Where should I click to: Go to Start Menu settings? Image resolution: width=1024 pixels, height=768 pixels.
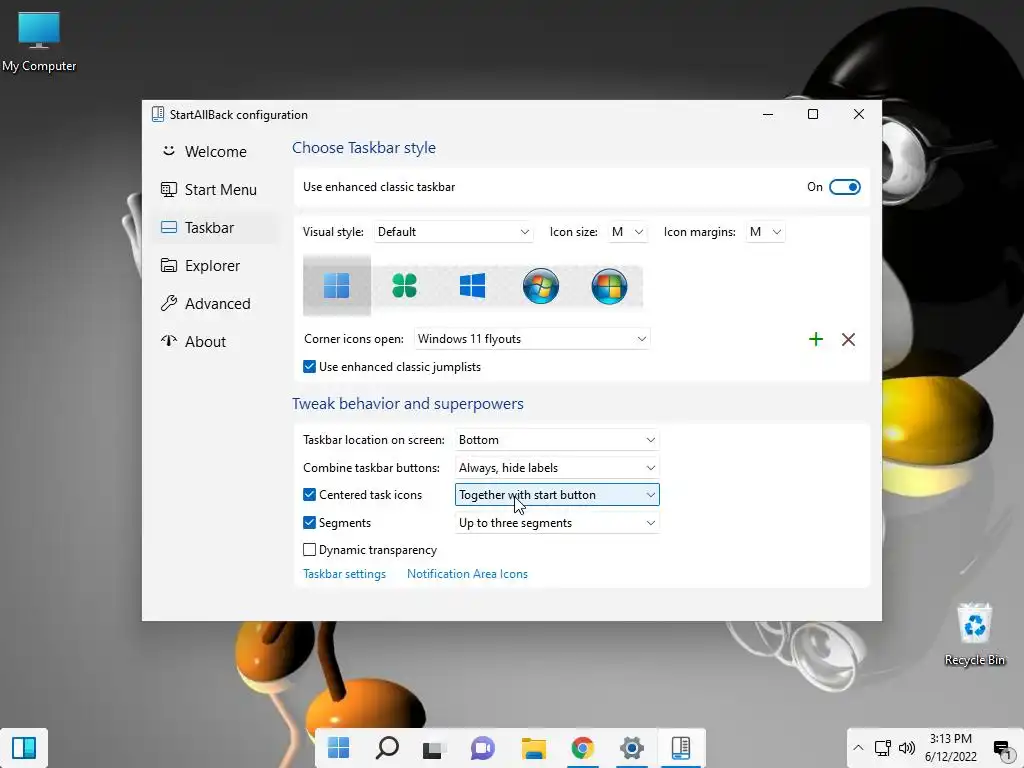point(215,189)
